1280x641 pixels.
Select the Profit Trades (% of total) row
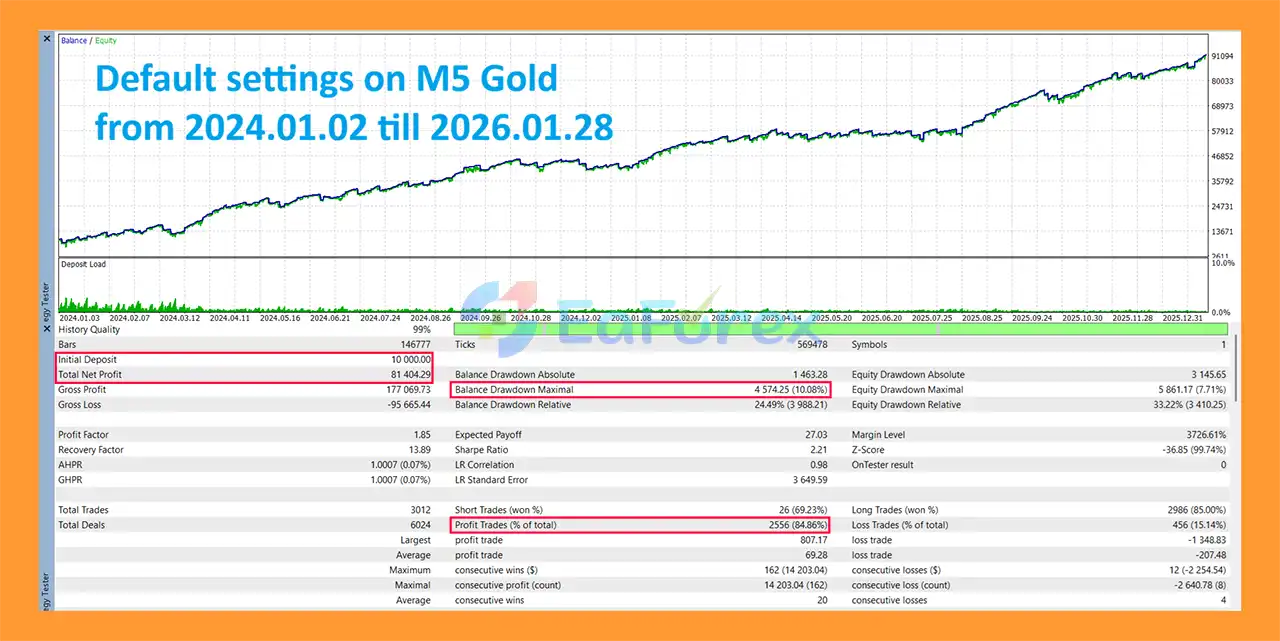click(640, 525)
